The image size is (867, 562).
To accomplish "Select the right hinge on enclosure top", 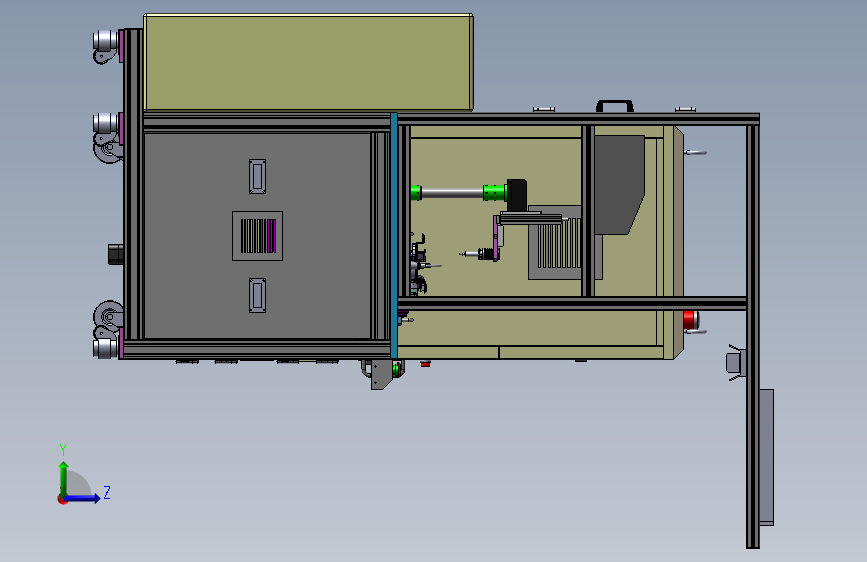I will (686, 110).
